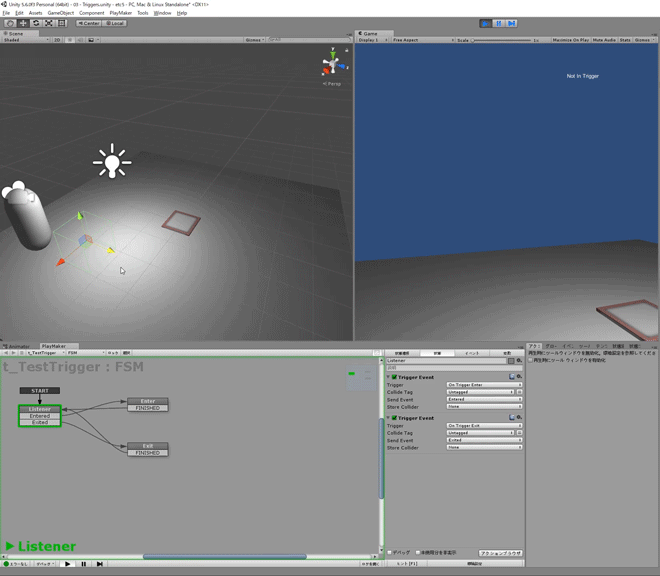The width and height of the screenshot is (660, 576).
Task: Click the Unity Play button
Action: click(486, 24)
